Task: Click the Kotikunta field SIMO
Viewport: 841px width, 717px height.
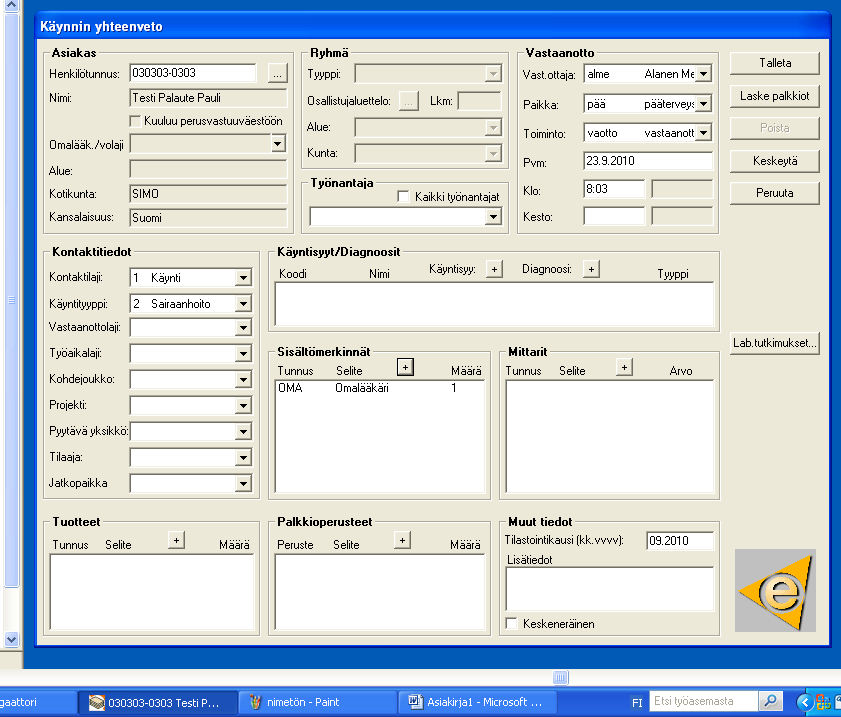Action: click(208, 194)
